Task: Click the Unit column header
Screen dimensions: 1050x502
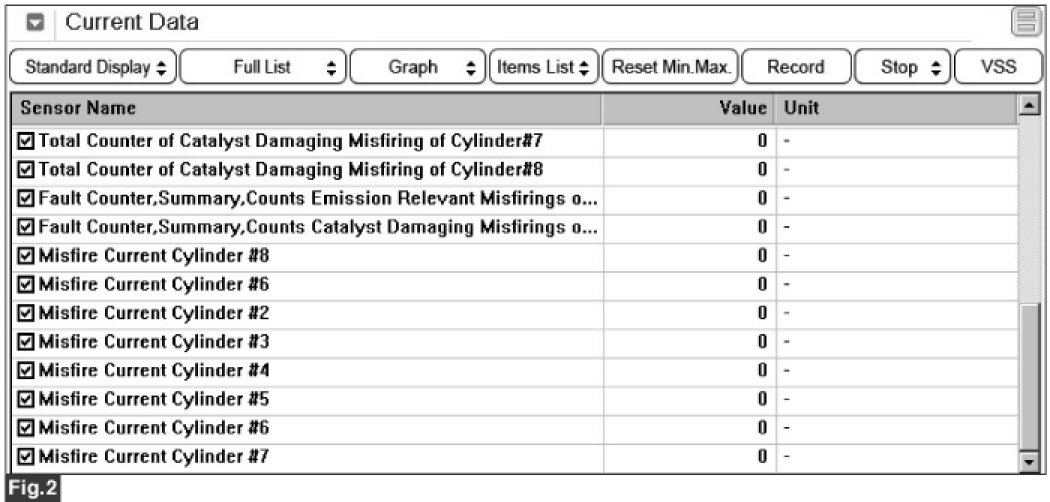Action: tap(895, 108)
